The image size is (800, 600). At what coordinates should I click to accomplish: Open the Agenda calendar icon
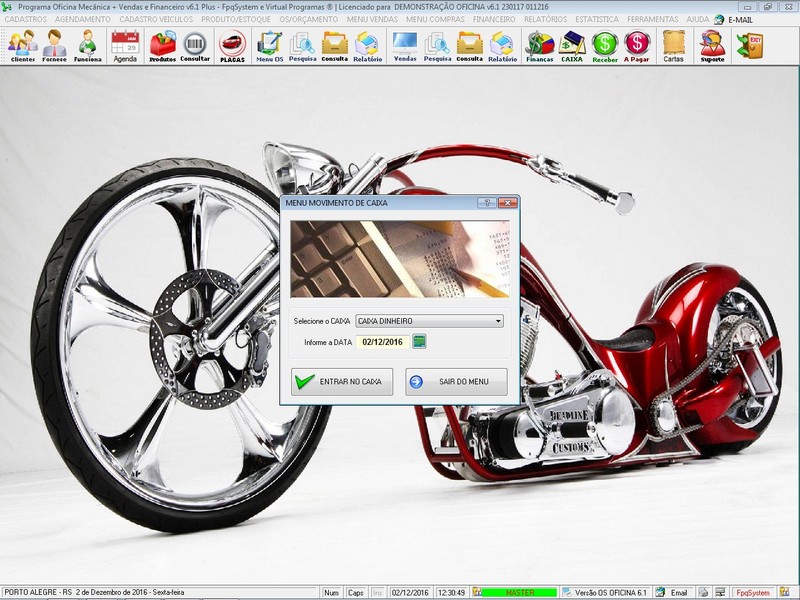[125, 46]
